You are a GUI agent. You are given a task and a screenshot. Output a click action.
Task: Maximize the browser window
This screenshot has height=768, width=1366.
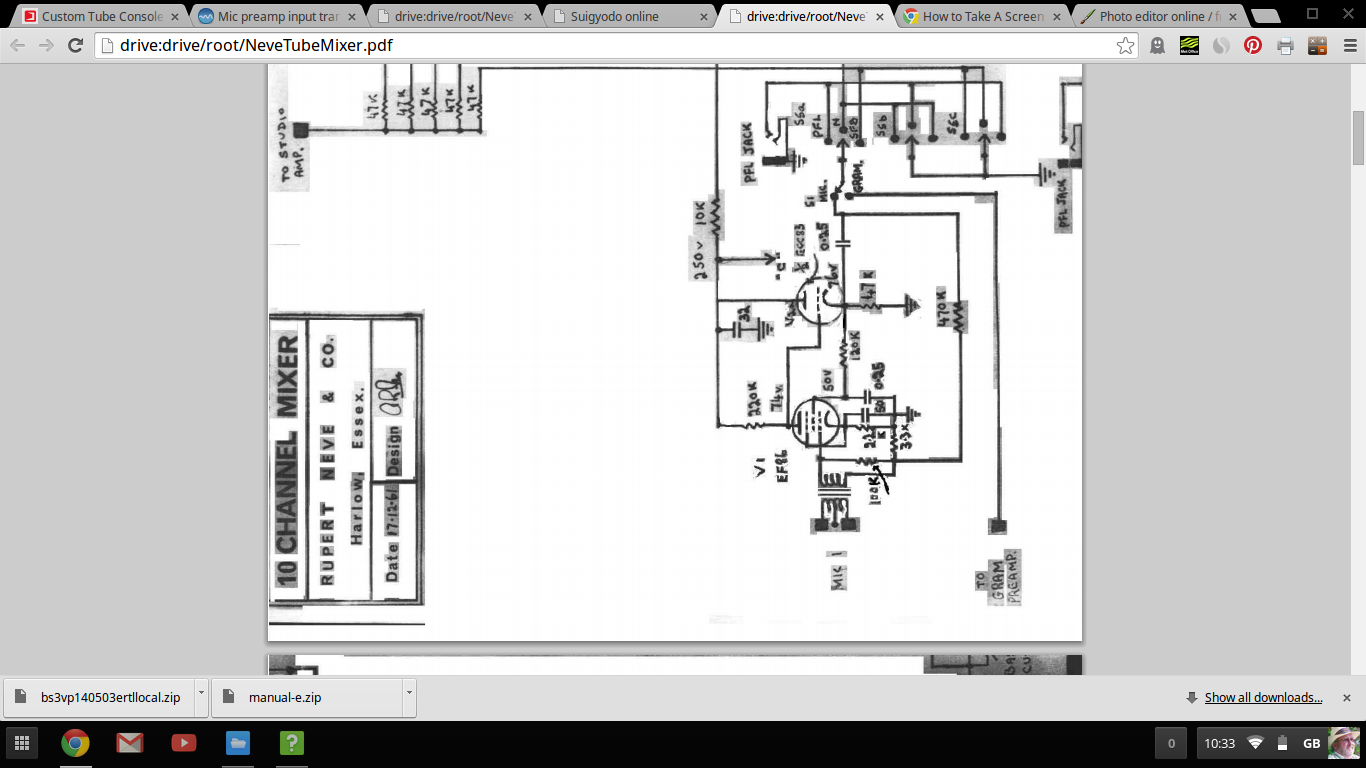click(x=1312, y=12)
